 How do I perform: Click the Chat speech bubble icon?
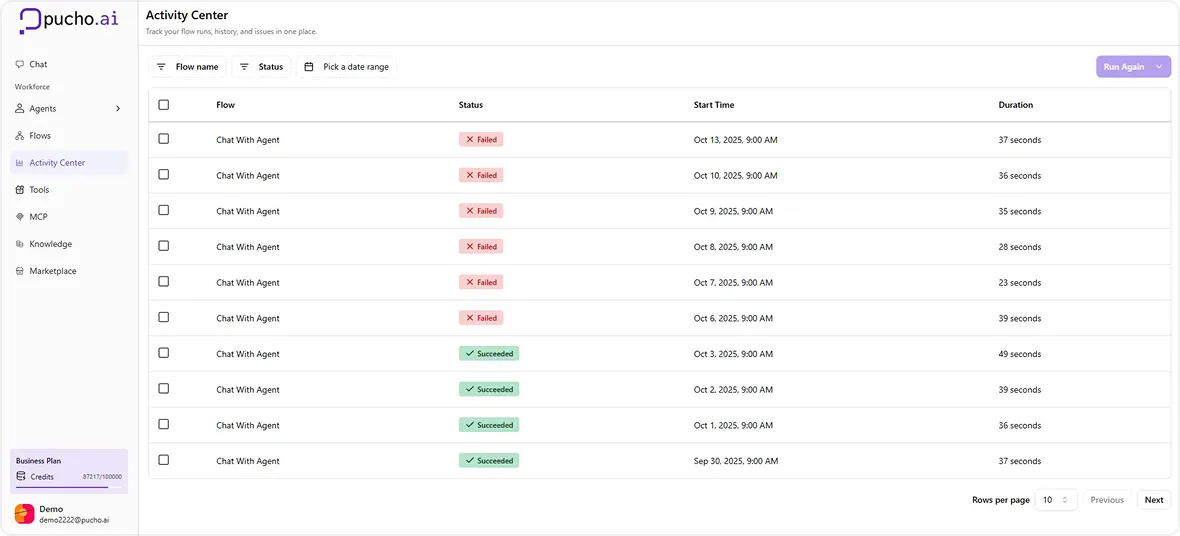pos(20,65)
